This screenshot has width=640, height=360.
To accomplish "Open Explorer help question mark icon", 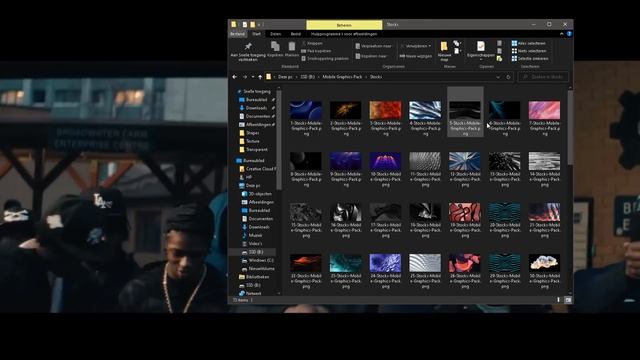I will pos(569,34).
